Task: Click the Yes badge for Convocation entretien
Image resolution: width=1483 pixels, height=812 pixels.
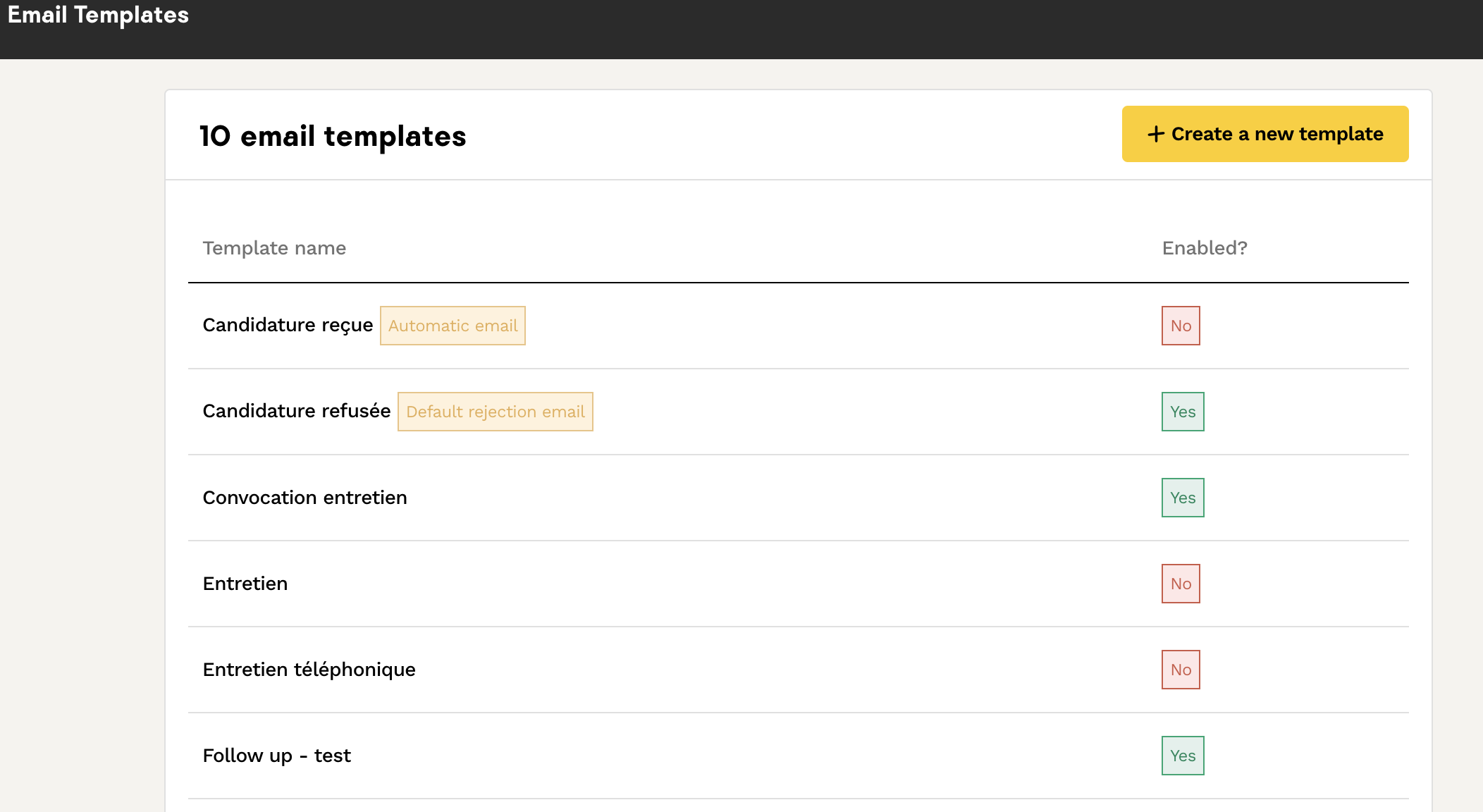Action: 1183,498
